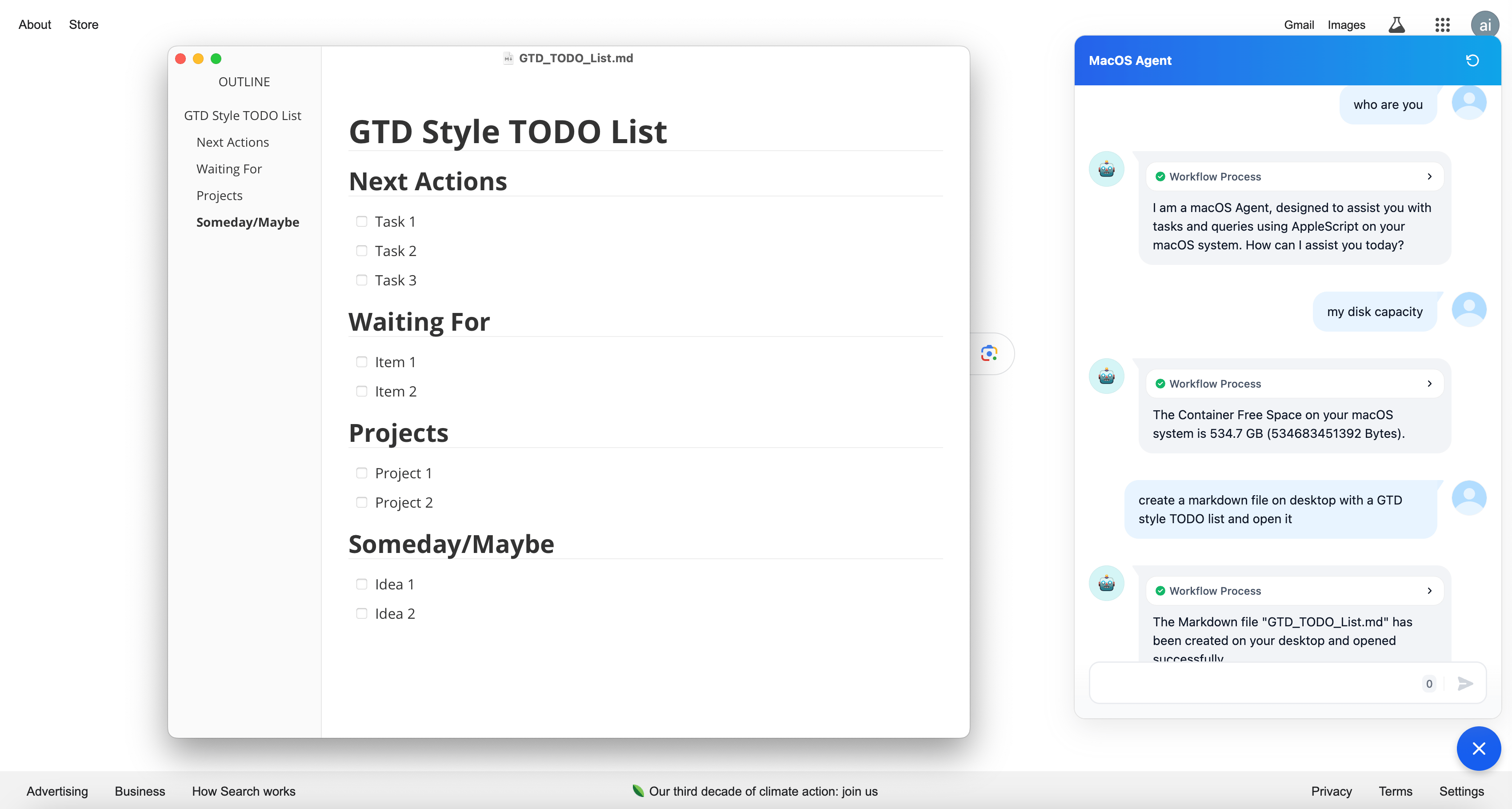Click the AI assistant icon top right
1512x809 pixels.
pos(1484,24)
